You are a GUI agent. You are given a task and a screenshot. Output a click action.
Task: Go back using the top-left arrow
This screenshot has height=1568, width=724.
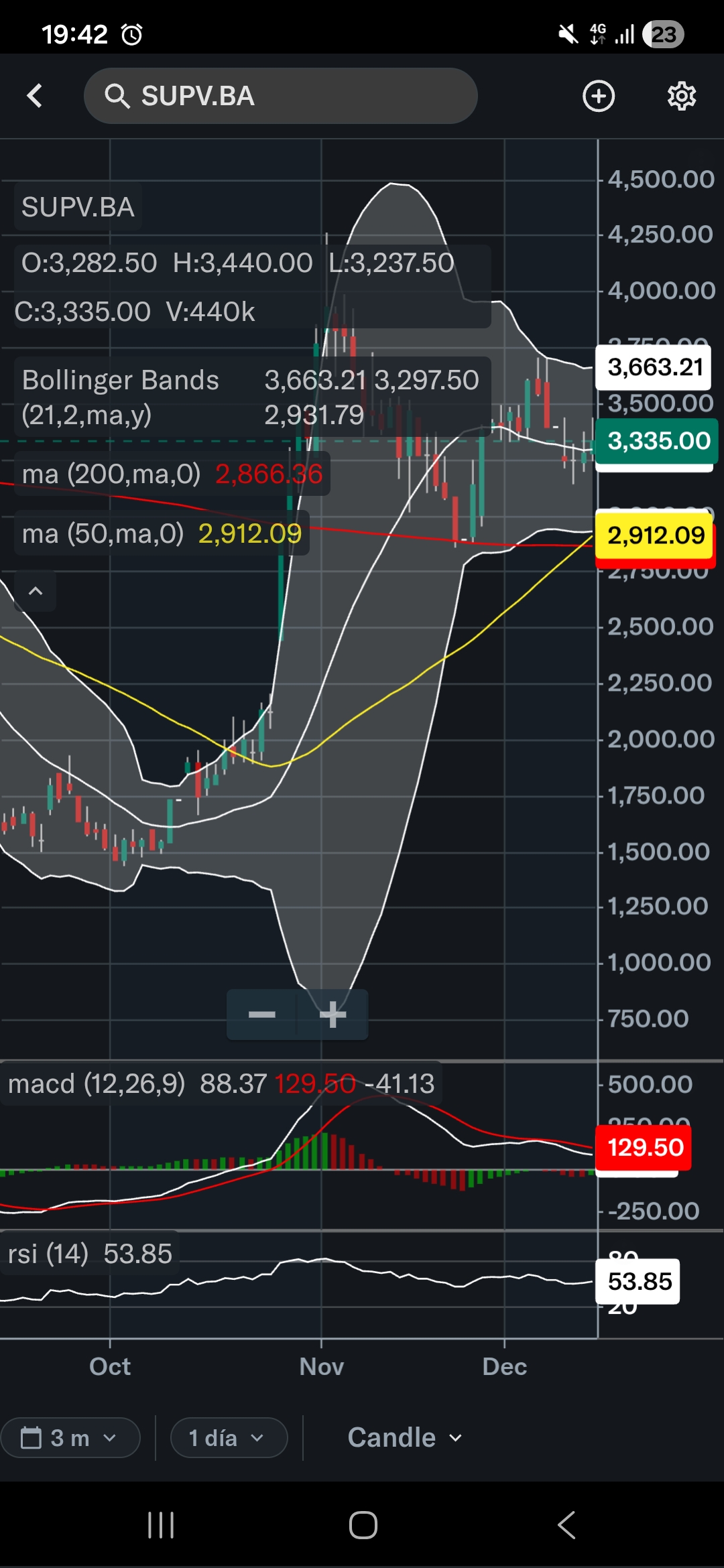click(35, 96)
